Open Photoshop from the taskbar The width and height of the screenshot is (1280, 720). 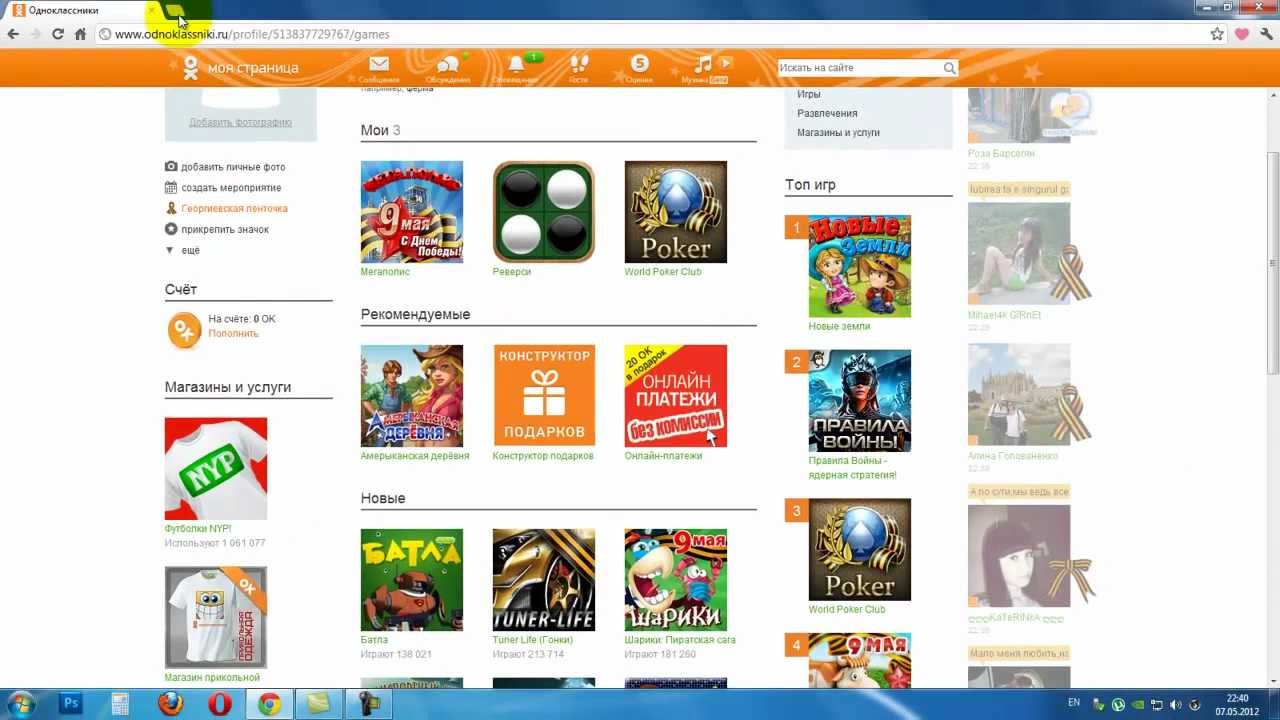pos(71,704)
